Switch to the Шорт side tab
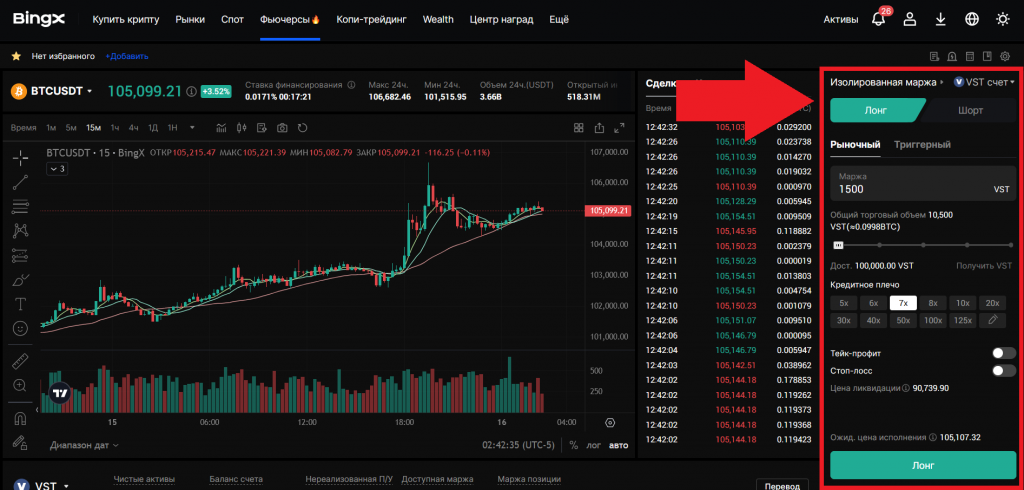The height and width of the screenshot is (490, 1024). click(970, 110)
